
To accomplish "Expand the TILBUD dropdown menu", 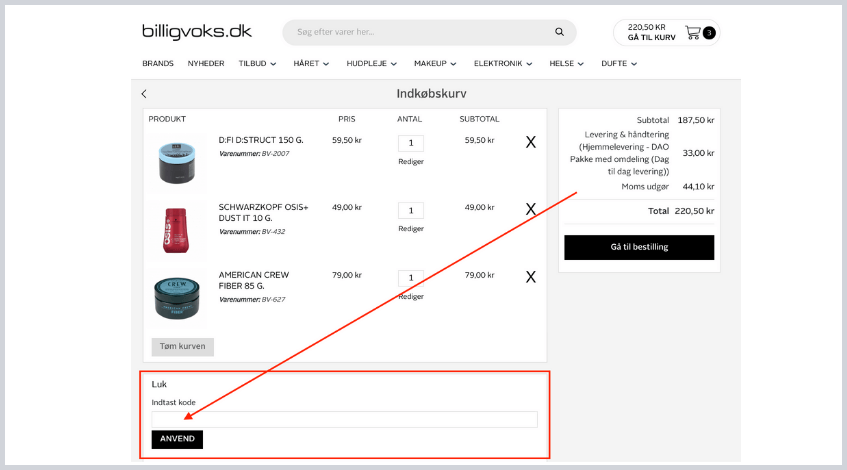I will tap(257, 63).
